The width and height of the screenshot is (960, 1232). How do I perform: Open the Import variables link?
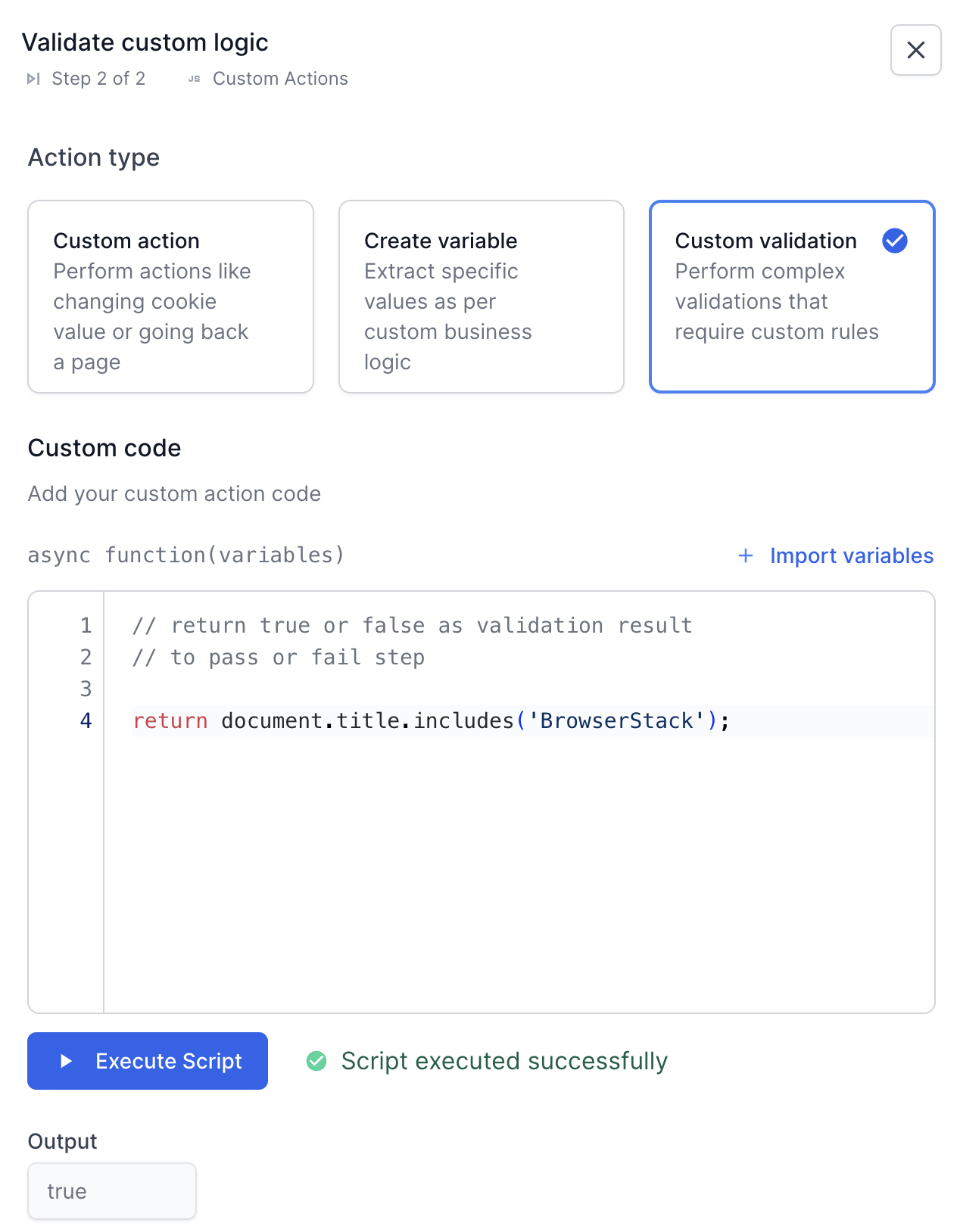coord(851,555)
